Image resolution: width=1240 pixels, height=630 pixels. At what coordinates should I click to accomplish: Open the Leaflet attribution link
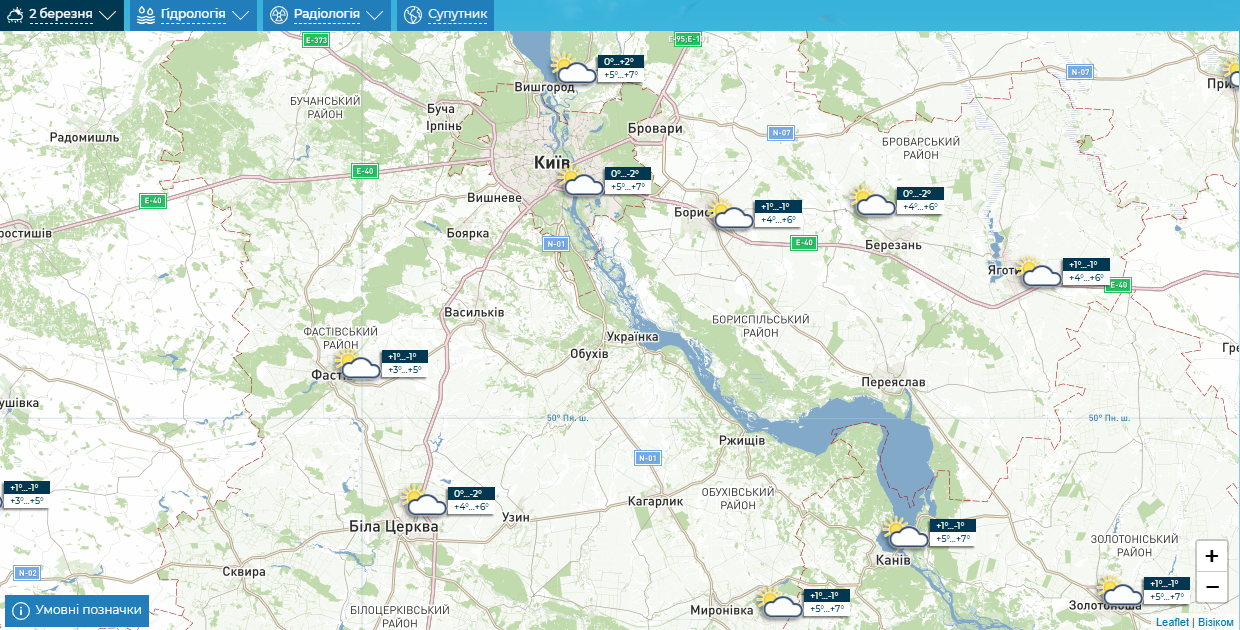1172,622
